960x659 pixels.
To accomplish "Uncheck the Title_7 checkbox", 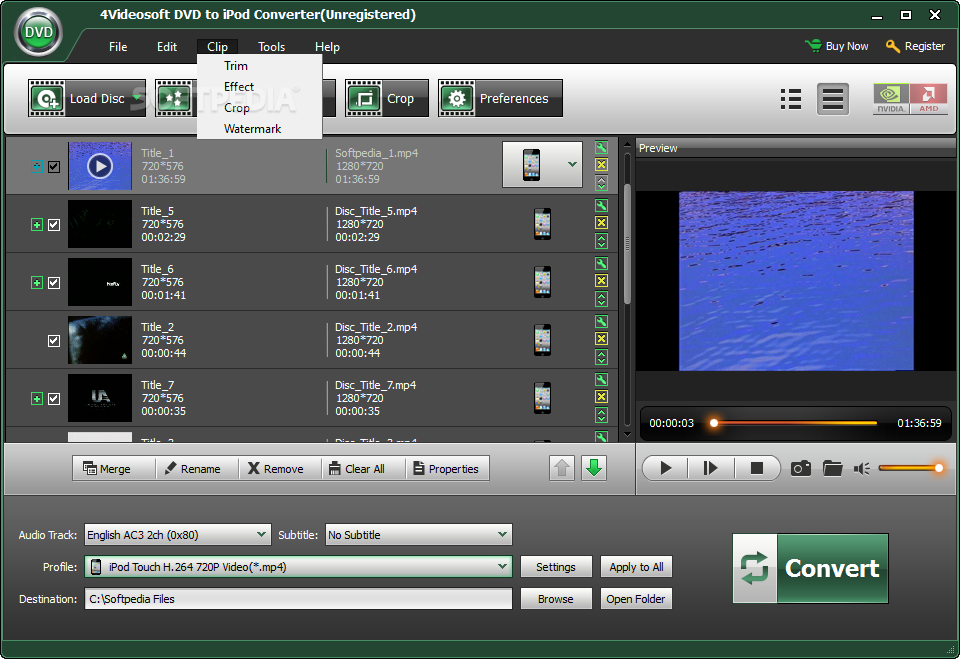I will pos(54,399).
